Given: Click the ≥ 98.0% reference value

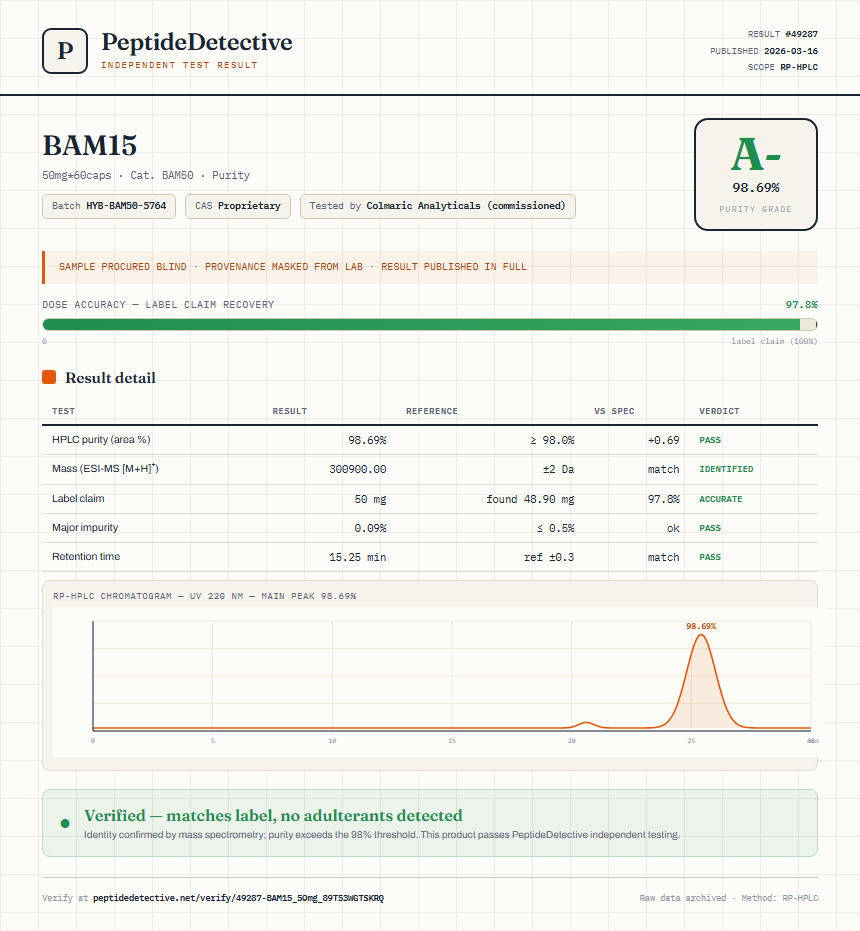Looking at the screenshot, I should click(x=552, y=441).
